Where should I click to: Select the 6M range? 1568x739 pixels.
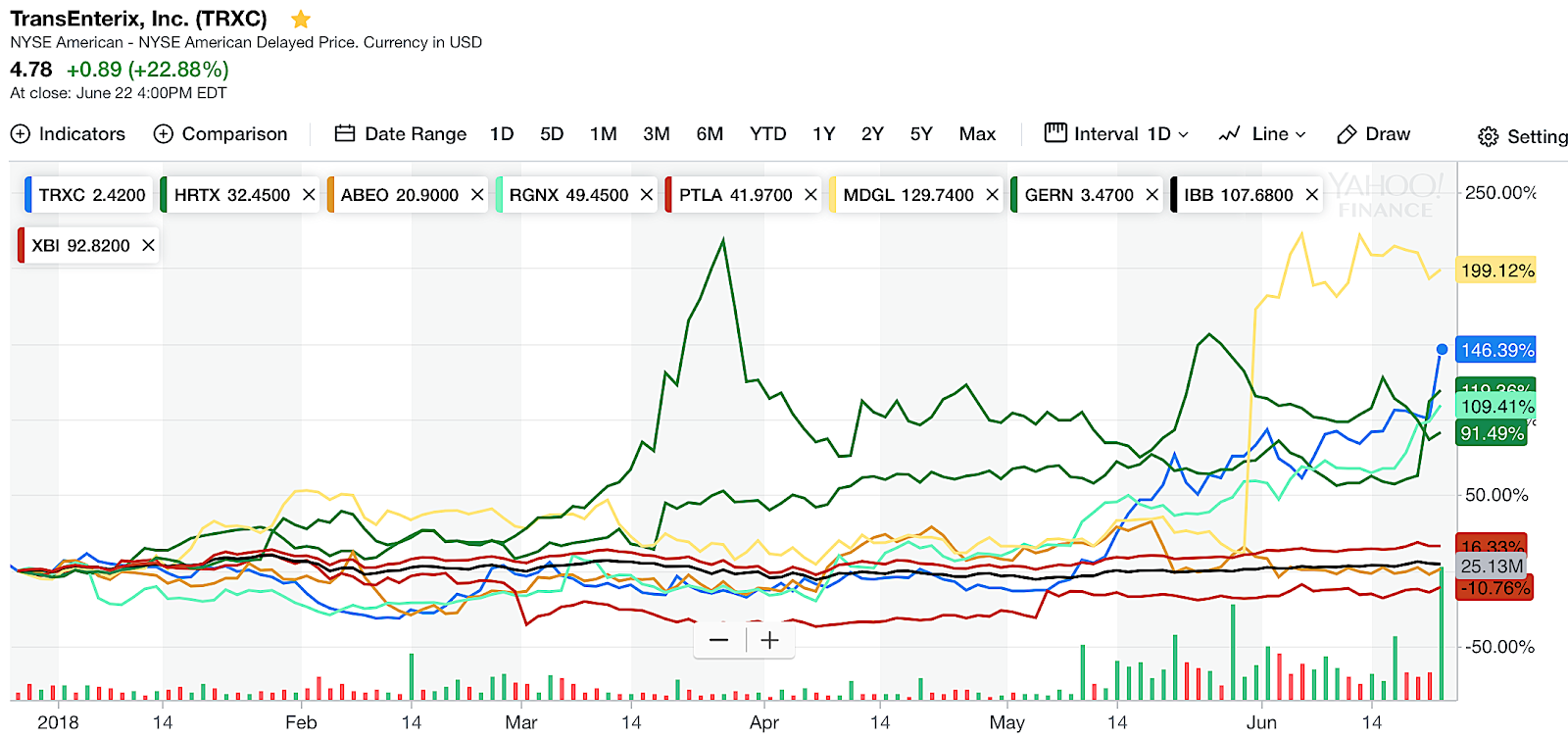pos(710,134)
